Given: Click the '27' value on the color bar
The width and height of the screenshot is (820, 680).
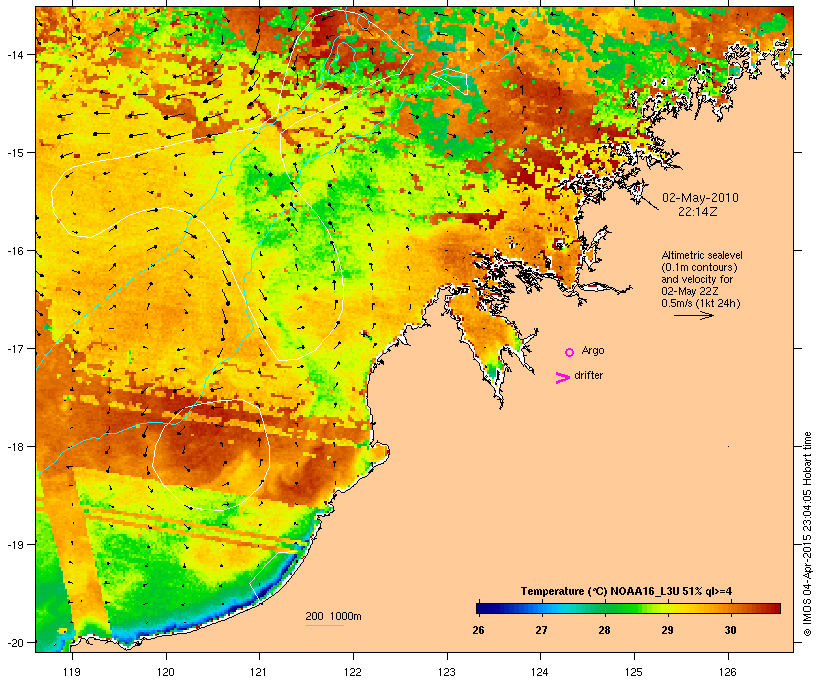Looking at the screenshot, I should point(541,630).
